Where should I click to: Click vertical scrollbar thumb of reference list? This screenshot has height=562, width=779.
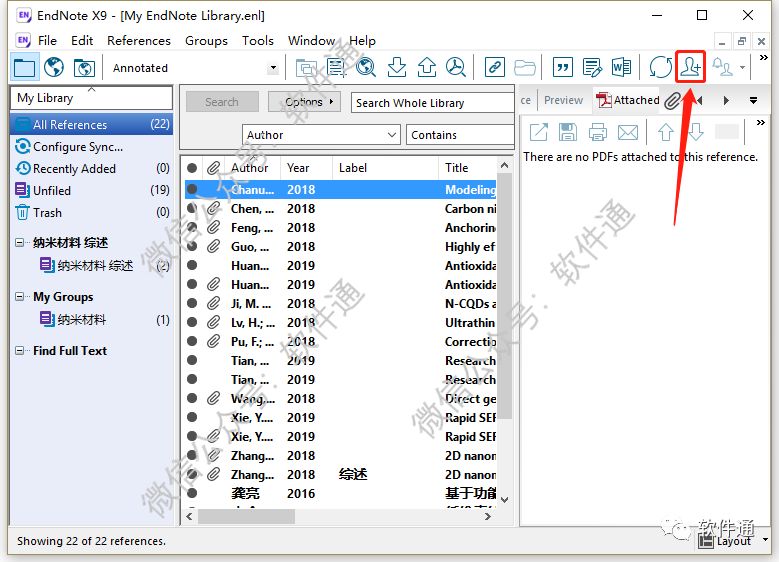[504, 298]
